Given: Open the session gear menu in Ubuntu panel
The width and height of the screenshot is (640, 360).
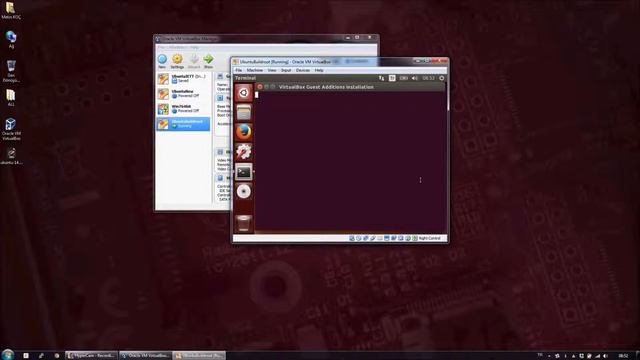Looking at the screenshot, I should (x=442, y=78).
